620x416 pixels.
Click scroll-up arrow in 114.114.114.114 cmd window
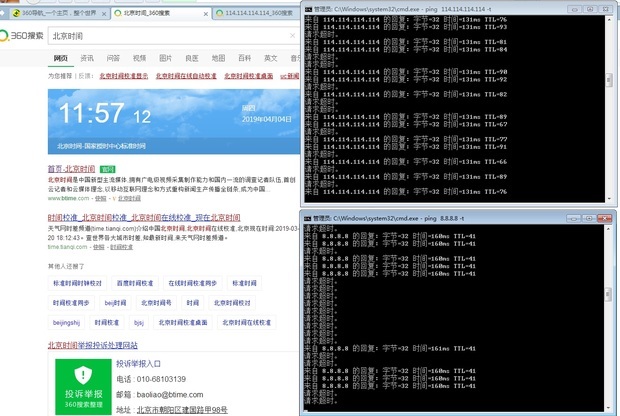click(609, 19)
